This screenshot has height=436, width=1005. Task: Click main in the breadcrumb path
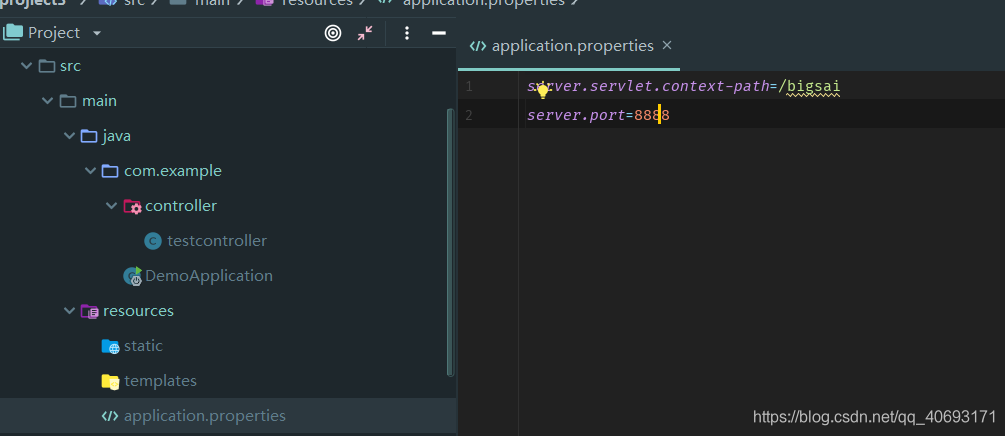[x=212, y=3]
